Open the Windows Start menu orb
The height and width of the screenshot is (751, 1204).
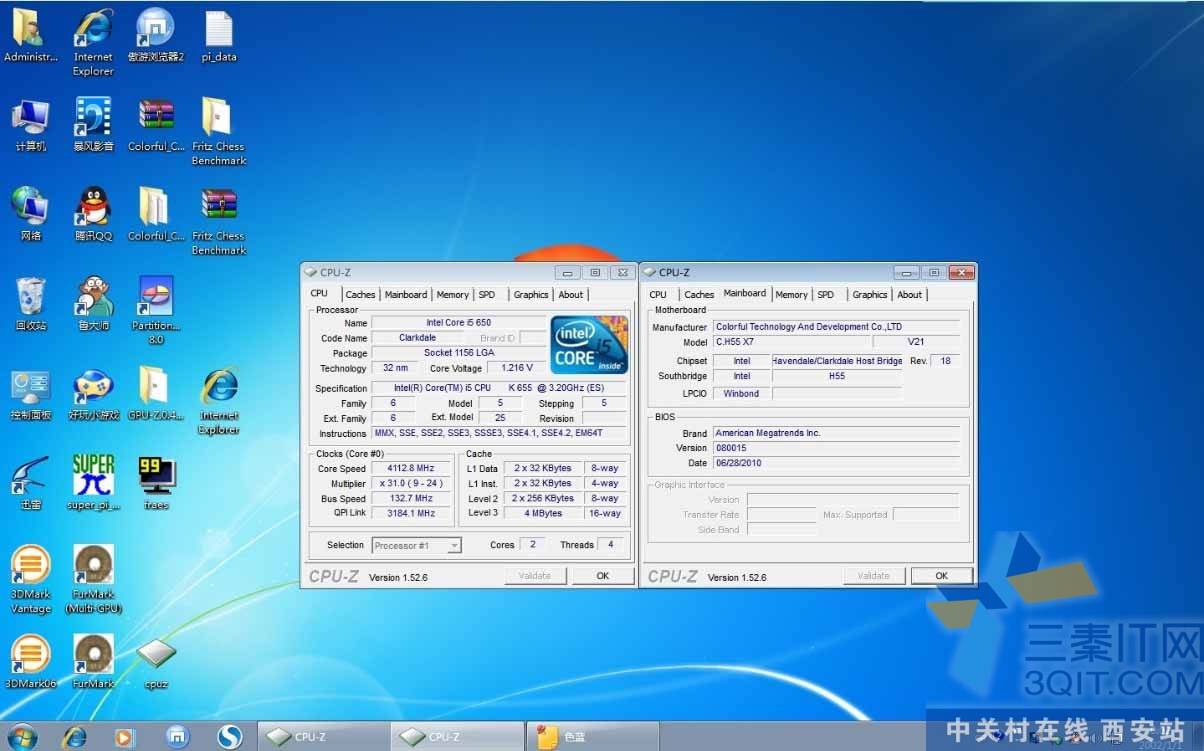[x=22, y=736]
